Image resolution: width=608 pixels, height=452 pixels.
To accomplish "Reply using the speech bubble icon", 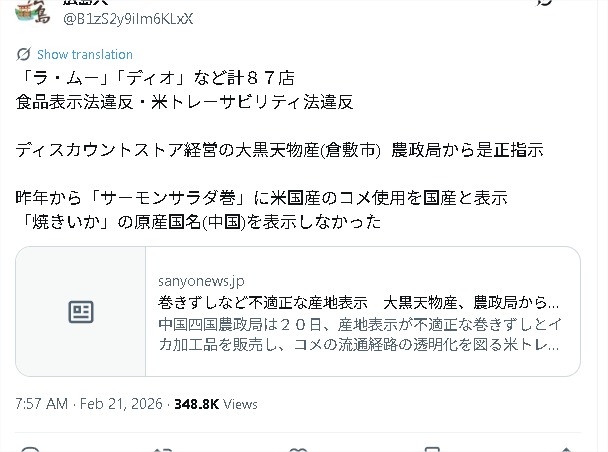I will (x=30, y=450).
